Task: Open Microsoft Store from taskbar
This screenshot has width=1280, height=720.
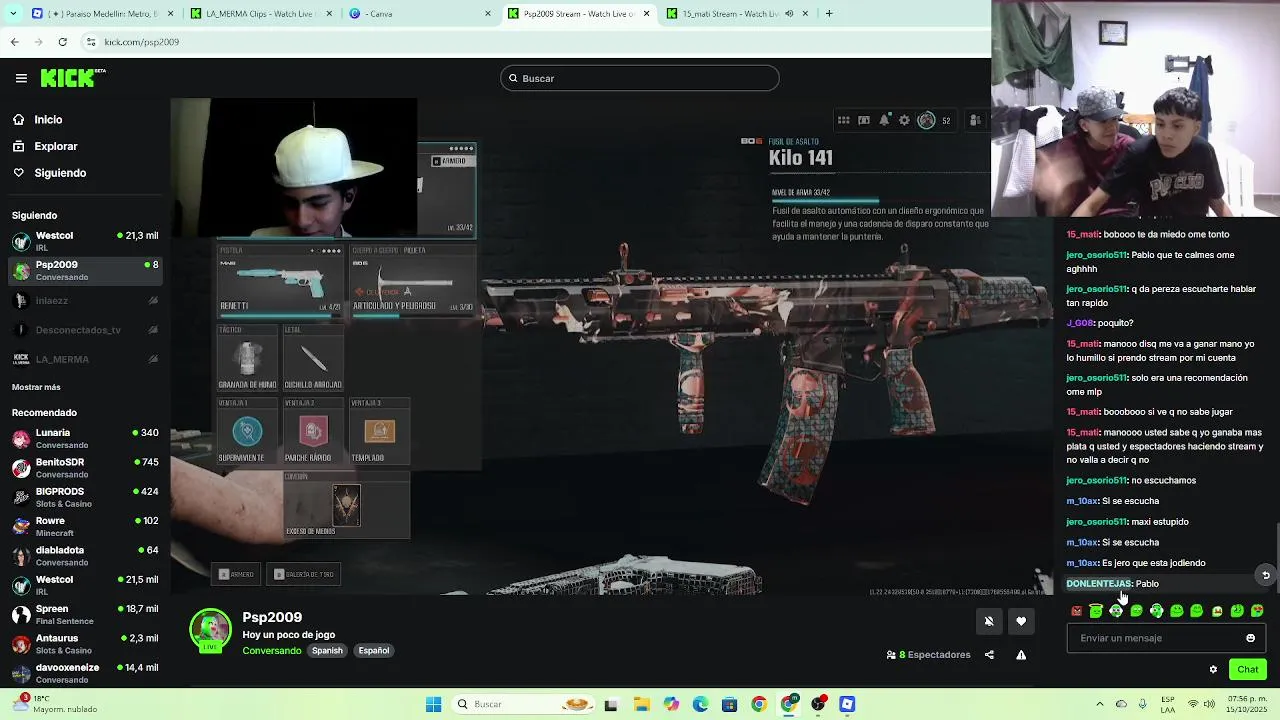Action: [729, 704]
